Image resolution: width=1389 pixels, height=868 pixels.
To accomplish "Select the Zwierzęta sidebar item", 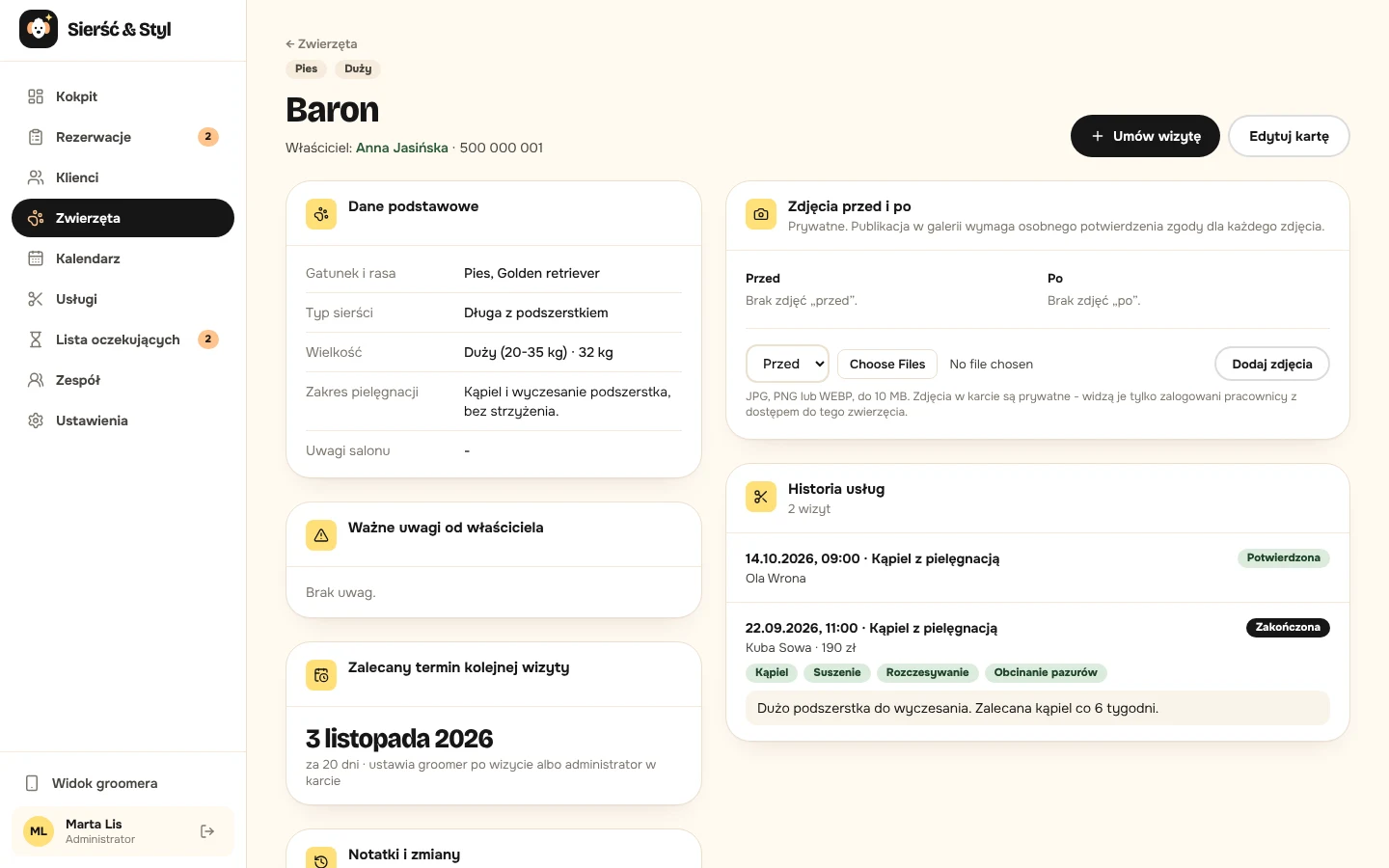I will pyautogui.click(x=123, y=218).
